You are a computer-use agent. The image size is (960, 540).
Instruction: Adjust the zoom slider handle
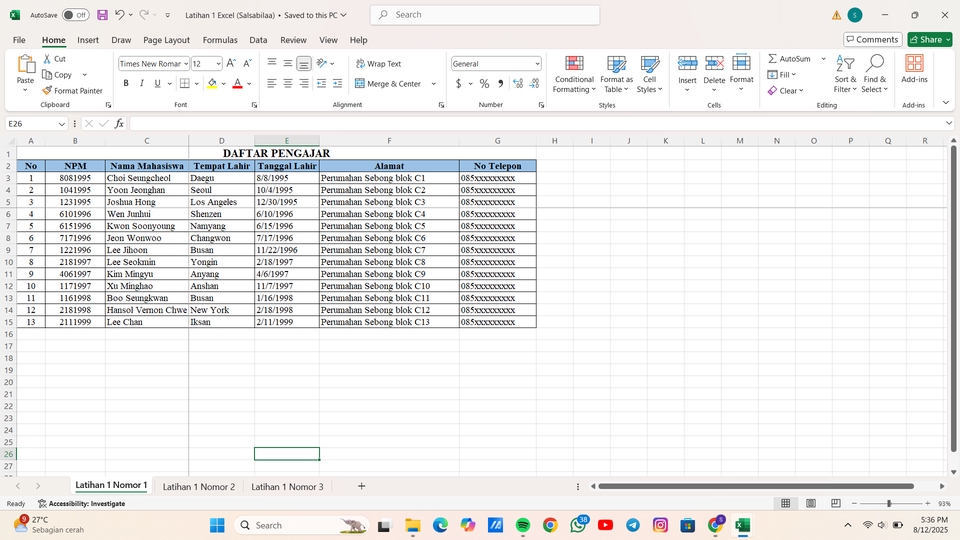tap(889, 503)
